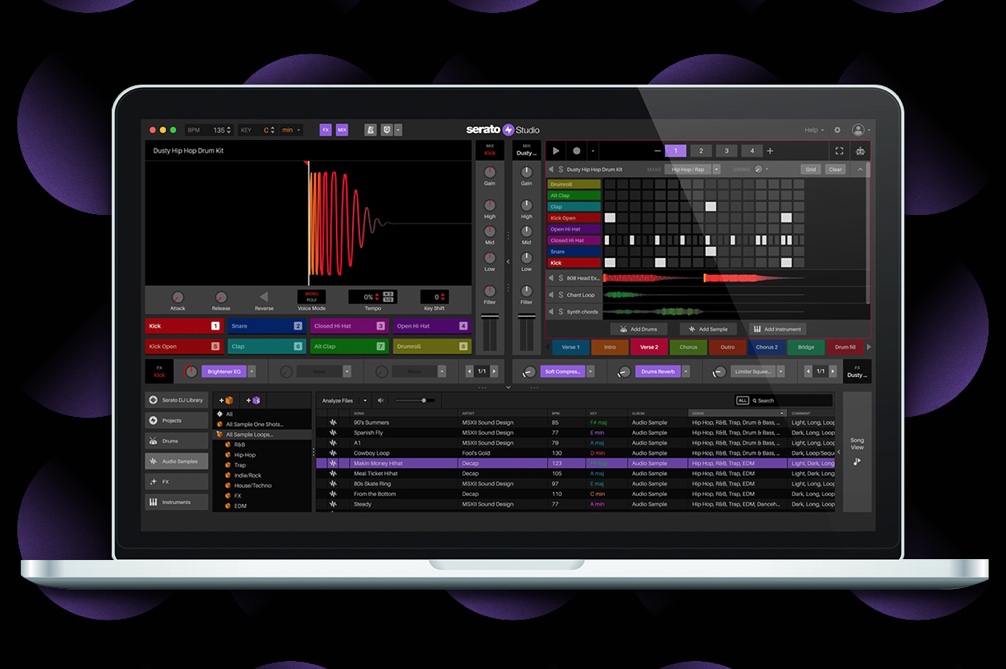Viewport: 1006px width, 669px height.
Task: Open the Soft Compressor effect dropdown arrow
Action: (591, 371)
